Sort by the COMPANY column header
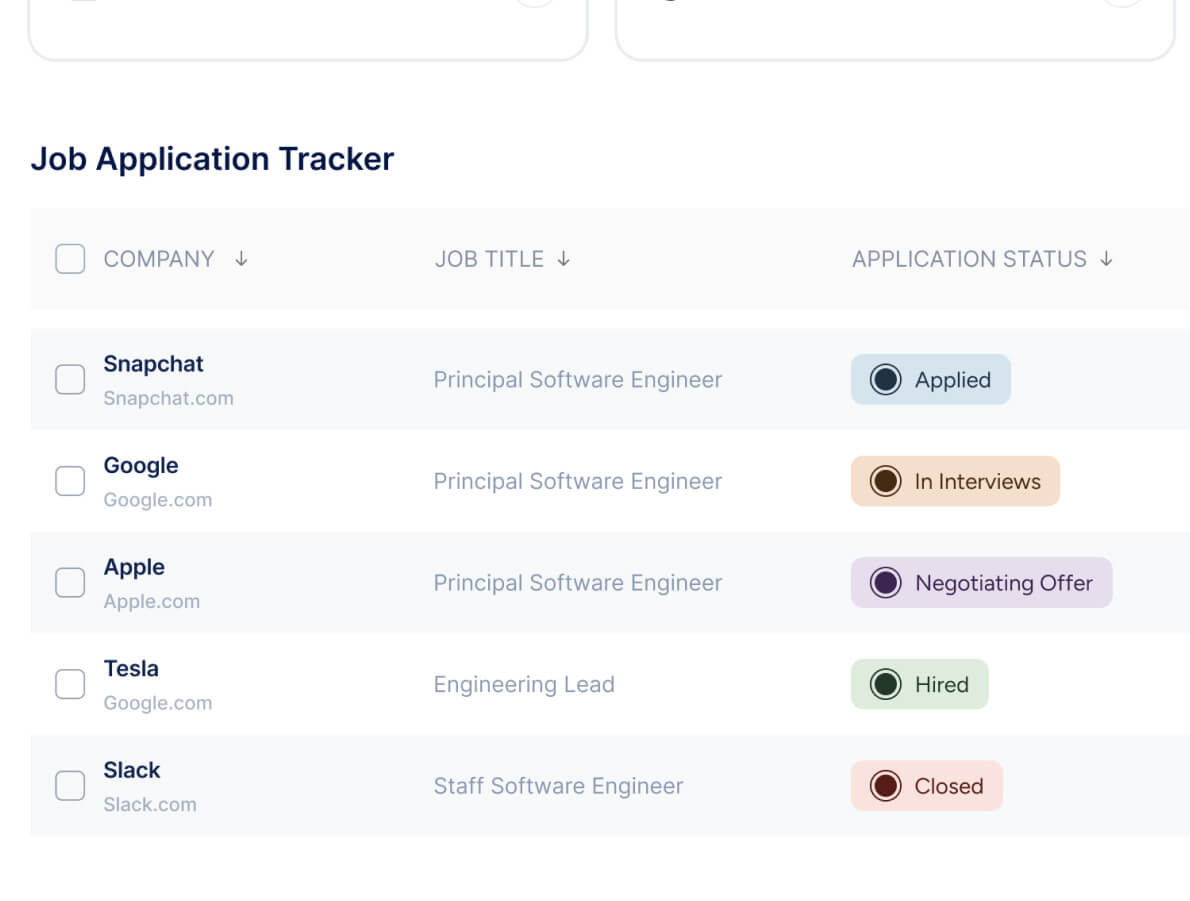This screenshot has height=901, width=1190. click(x=159, y=259)
